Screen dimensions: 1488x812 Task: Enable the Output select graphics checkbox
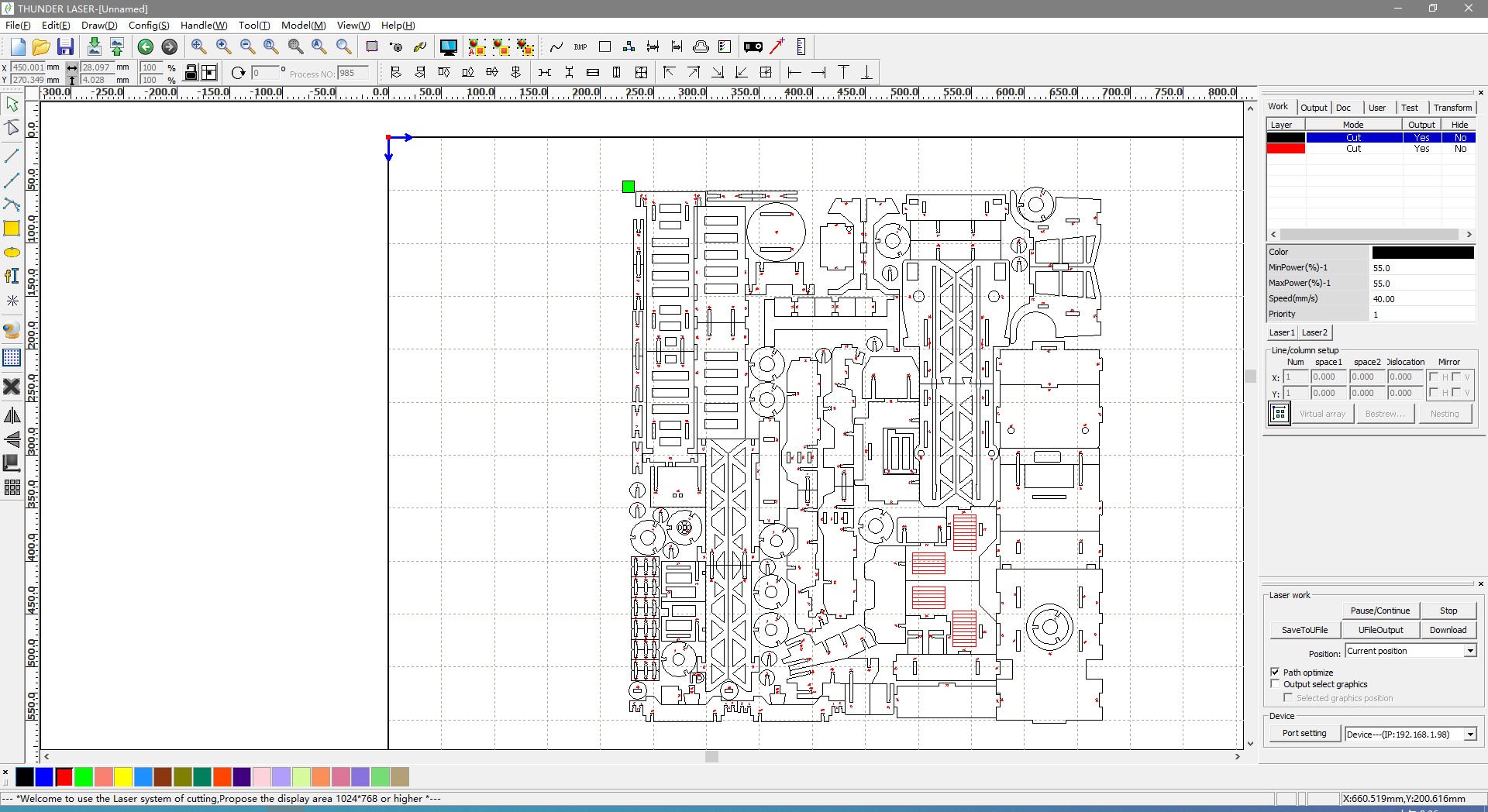coord(1276,683)
